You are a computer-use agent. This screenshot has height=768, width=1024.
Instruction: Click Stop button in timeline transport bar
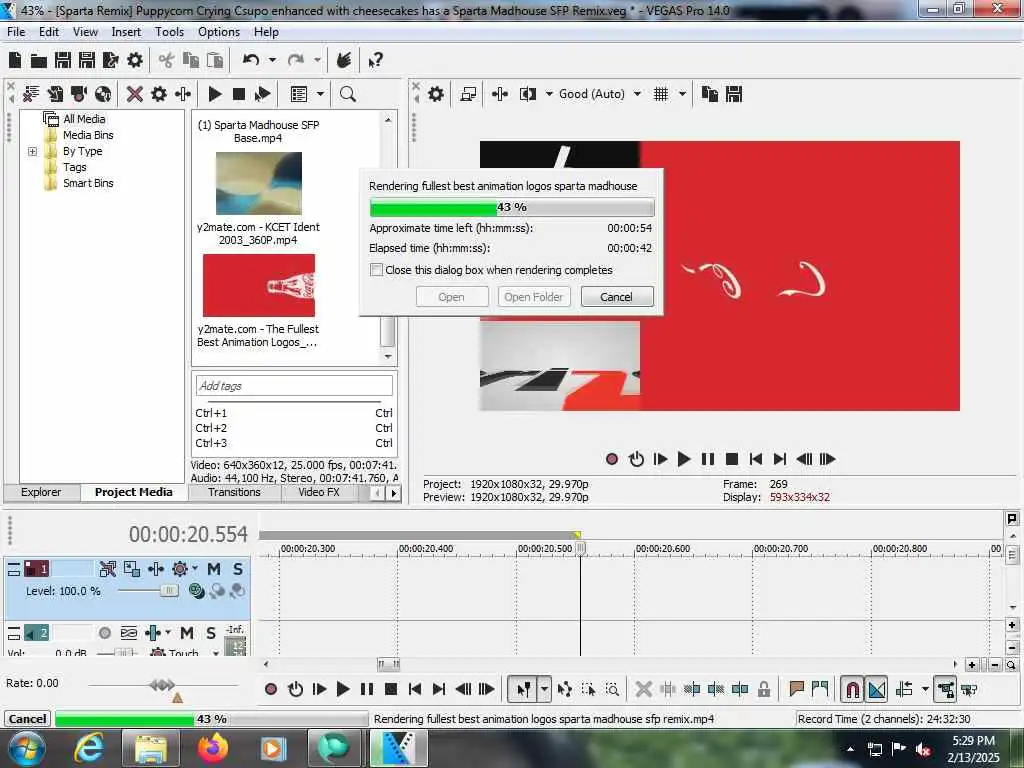(x=391, y=689)
